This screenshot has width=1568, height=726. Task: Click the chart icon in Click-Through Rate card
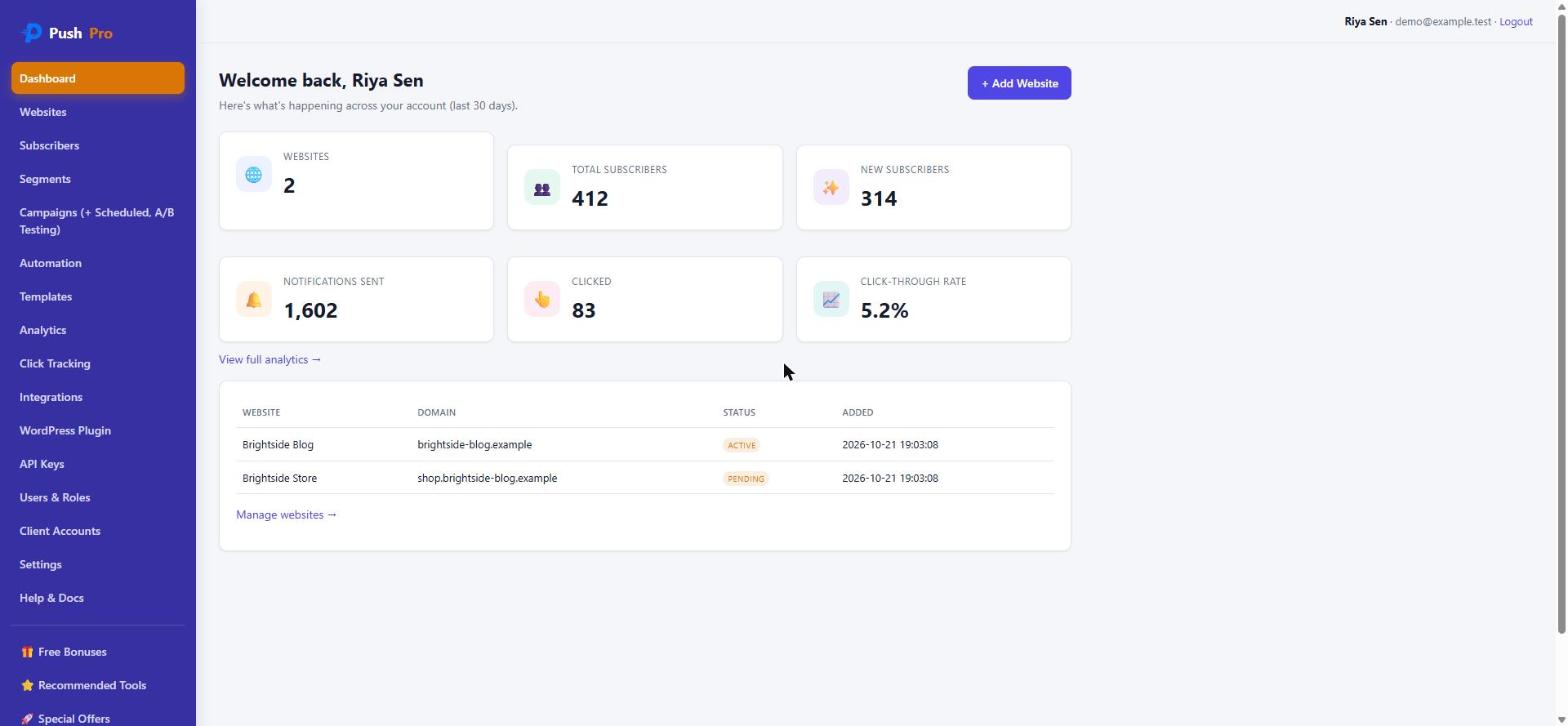[x=831, y=300]
